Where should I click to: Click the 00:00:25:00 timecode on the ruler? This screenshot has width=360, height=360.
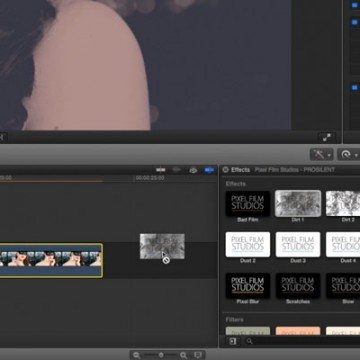[150, 178]
